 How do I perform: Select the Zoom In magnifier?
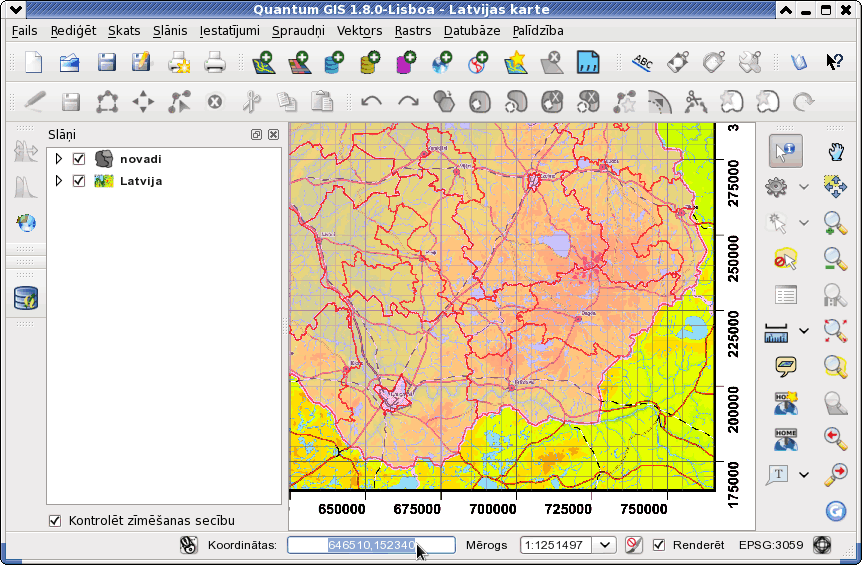click(835, 223)
